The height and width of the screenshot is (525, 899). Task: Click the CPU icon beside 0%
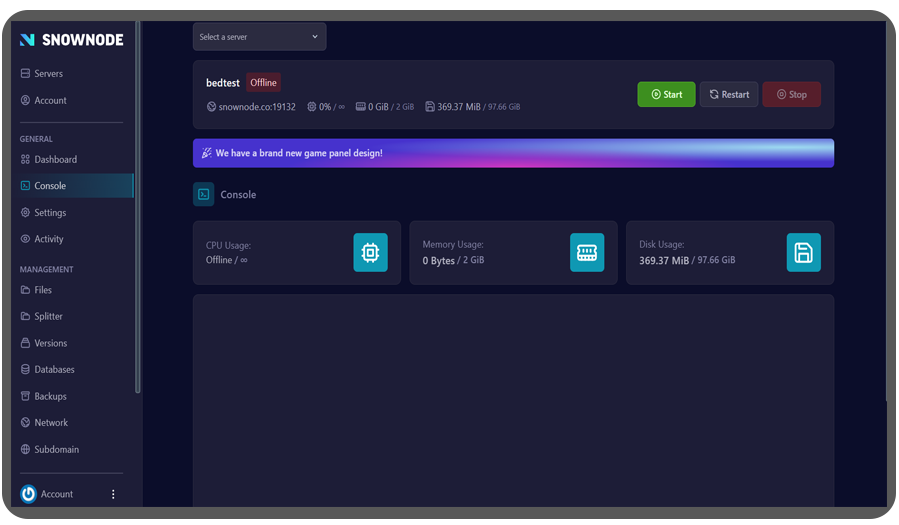pos(312,107)
